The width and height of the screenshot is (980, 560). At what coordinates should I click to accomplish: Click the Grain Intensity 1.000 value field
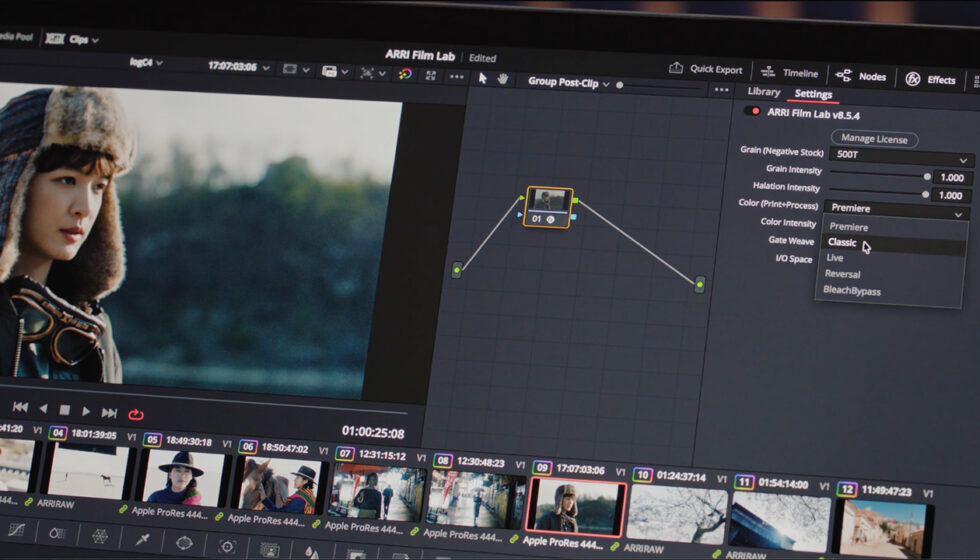[952, 178]
